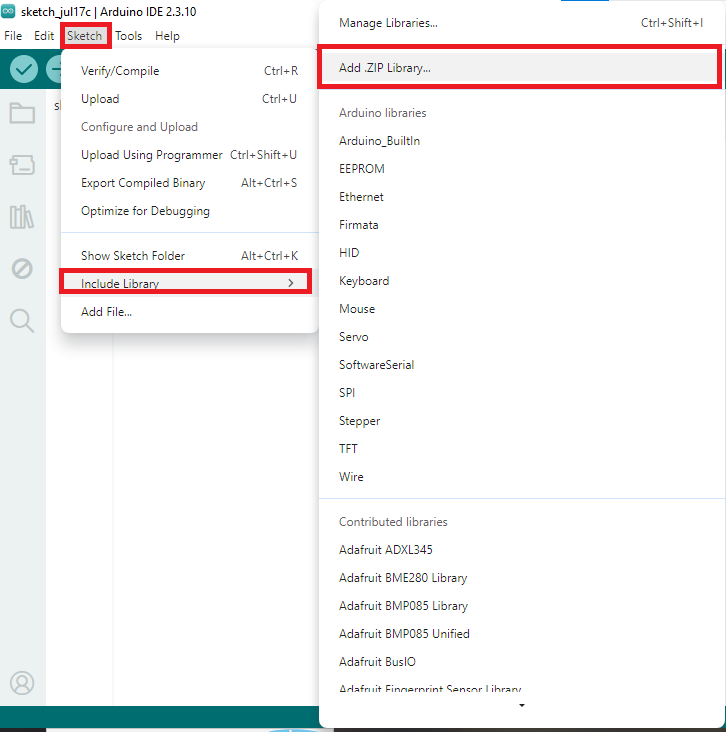Viewport: 726px width, 732px height.
Task: Choose Show Sketch Folder
Action: pos(189,256)
